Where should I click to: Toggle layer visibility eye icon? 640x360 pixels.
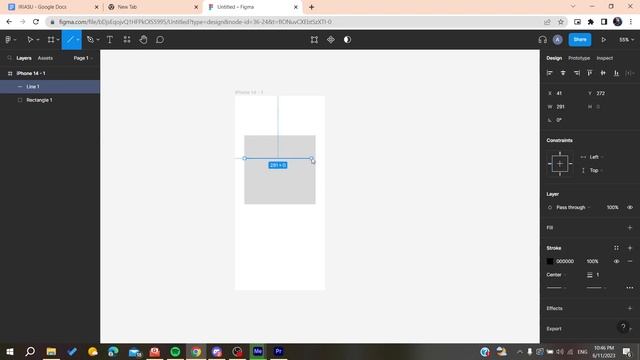(630, 207)
